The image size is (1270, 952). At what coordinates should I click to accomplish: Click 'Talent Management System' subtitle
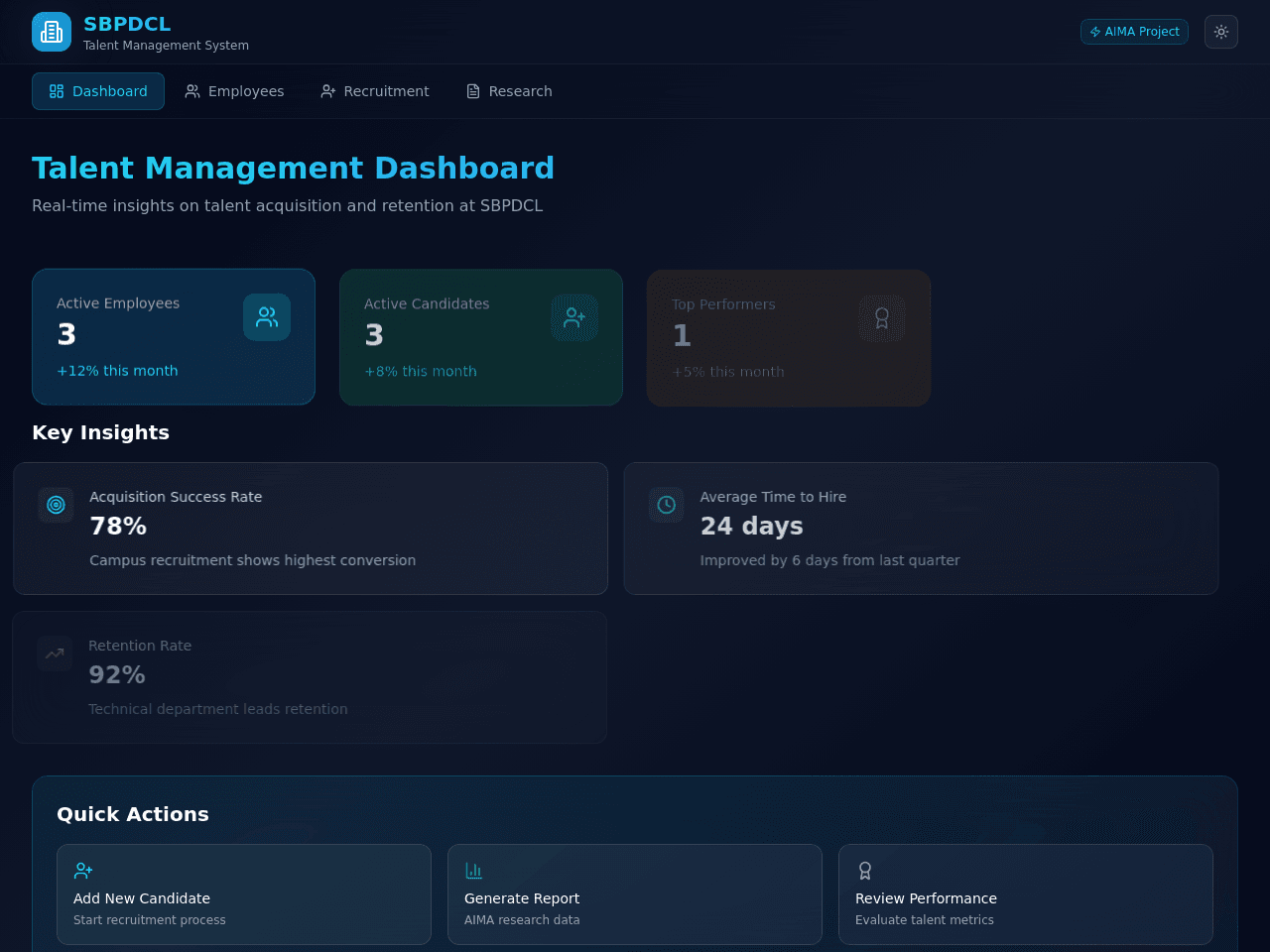[x=166, y=46]
